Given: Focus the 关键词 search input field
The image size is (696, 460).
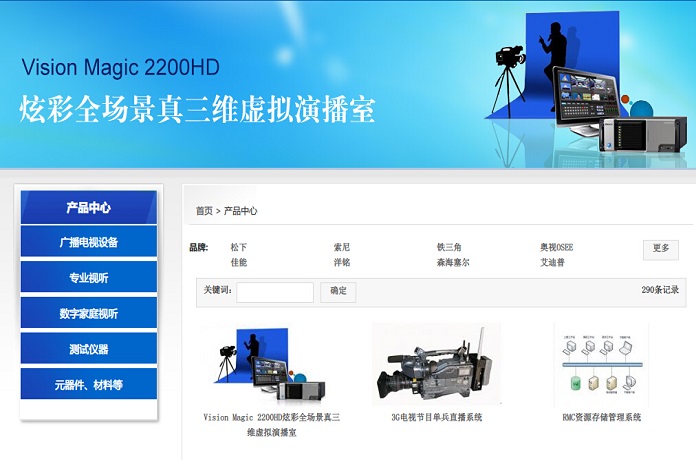Looking at the screenshot, I should point(275,292).
